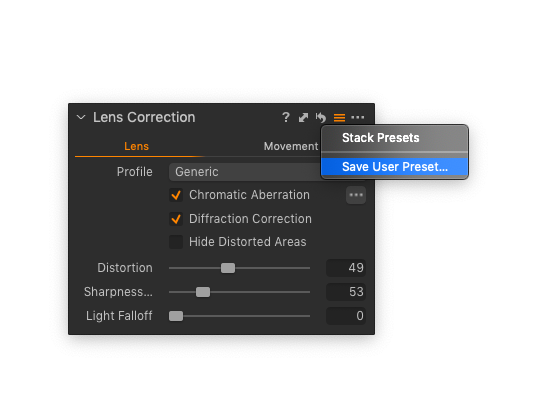Screen dimensions: 553x399
Task: Open the tool options three-dots icon
Action: pos(358,117)
